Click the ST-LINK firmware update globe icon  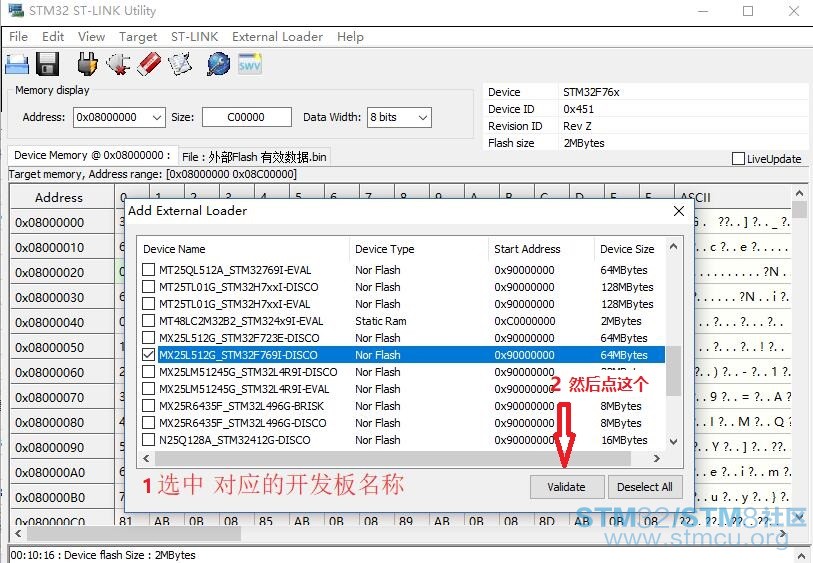coord(218,64)
